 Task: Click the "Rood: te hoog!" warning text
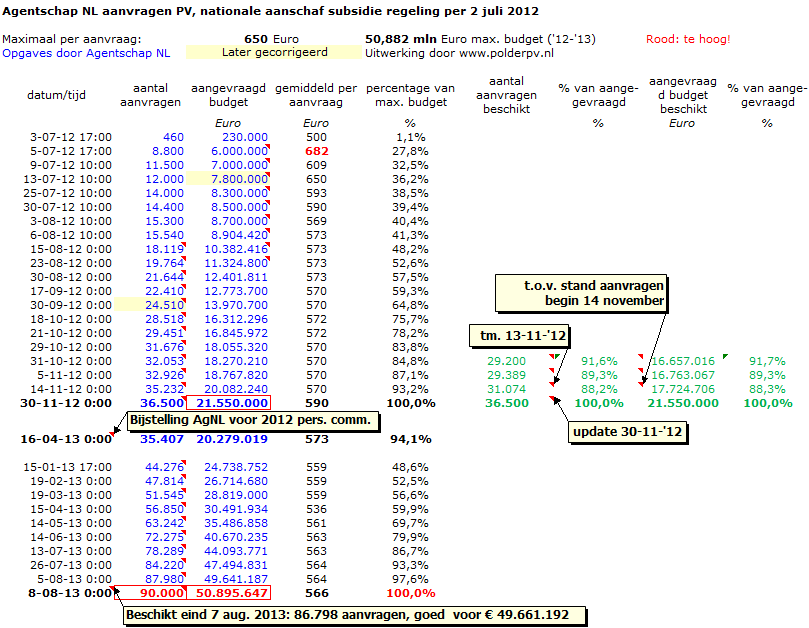click(688, 39)
